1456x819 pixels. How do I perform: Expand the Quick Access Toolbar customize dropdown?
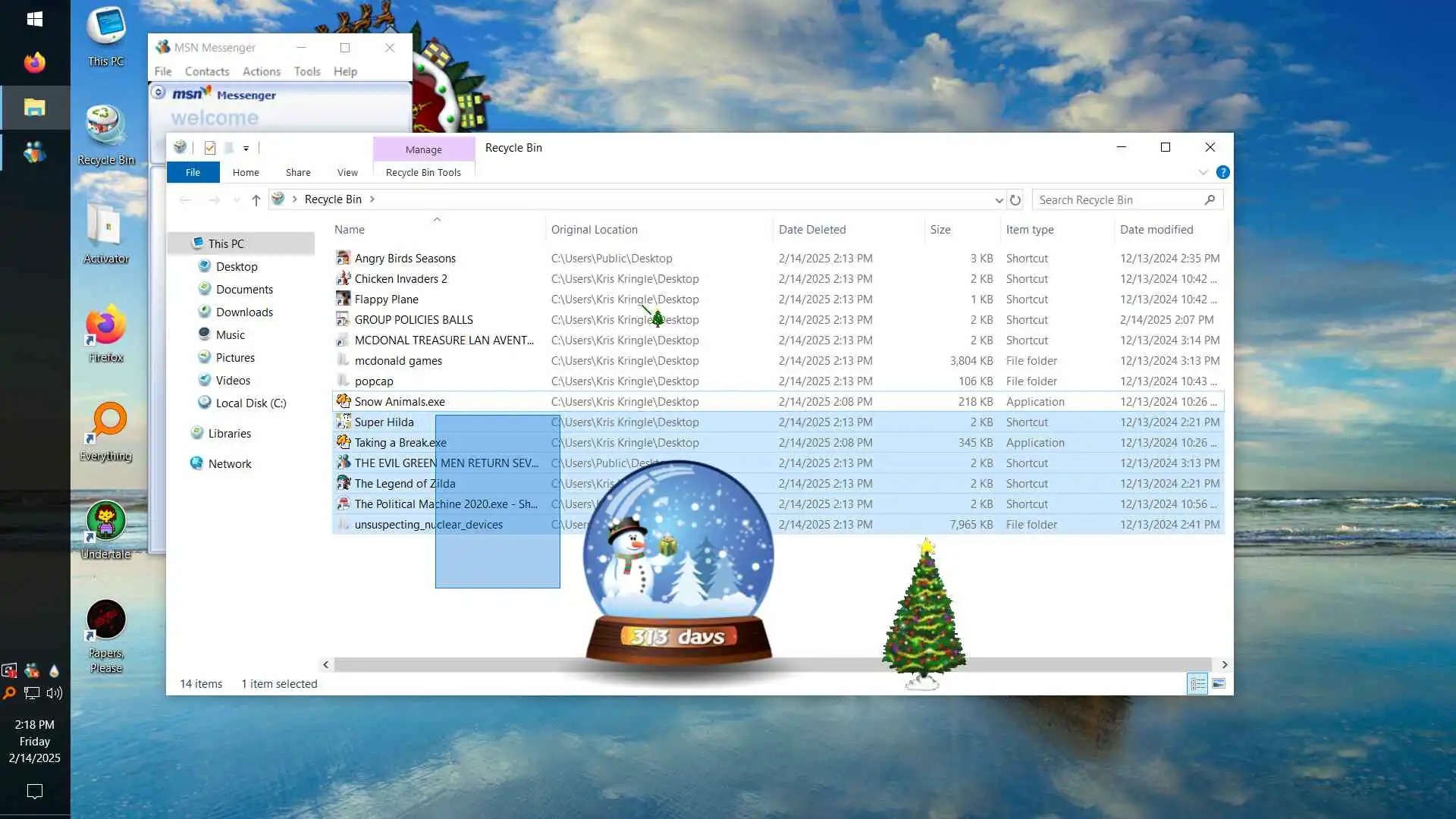coord(246,149)
